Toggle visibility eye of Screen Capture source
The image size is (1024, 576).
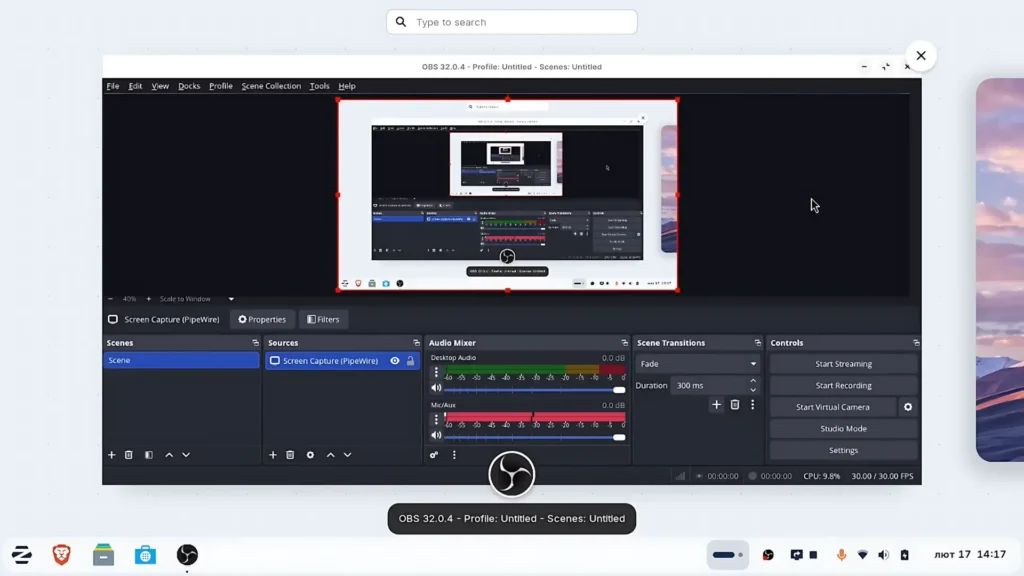(395, 360)
